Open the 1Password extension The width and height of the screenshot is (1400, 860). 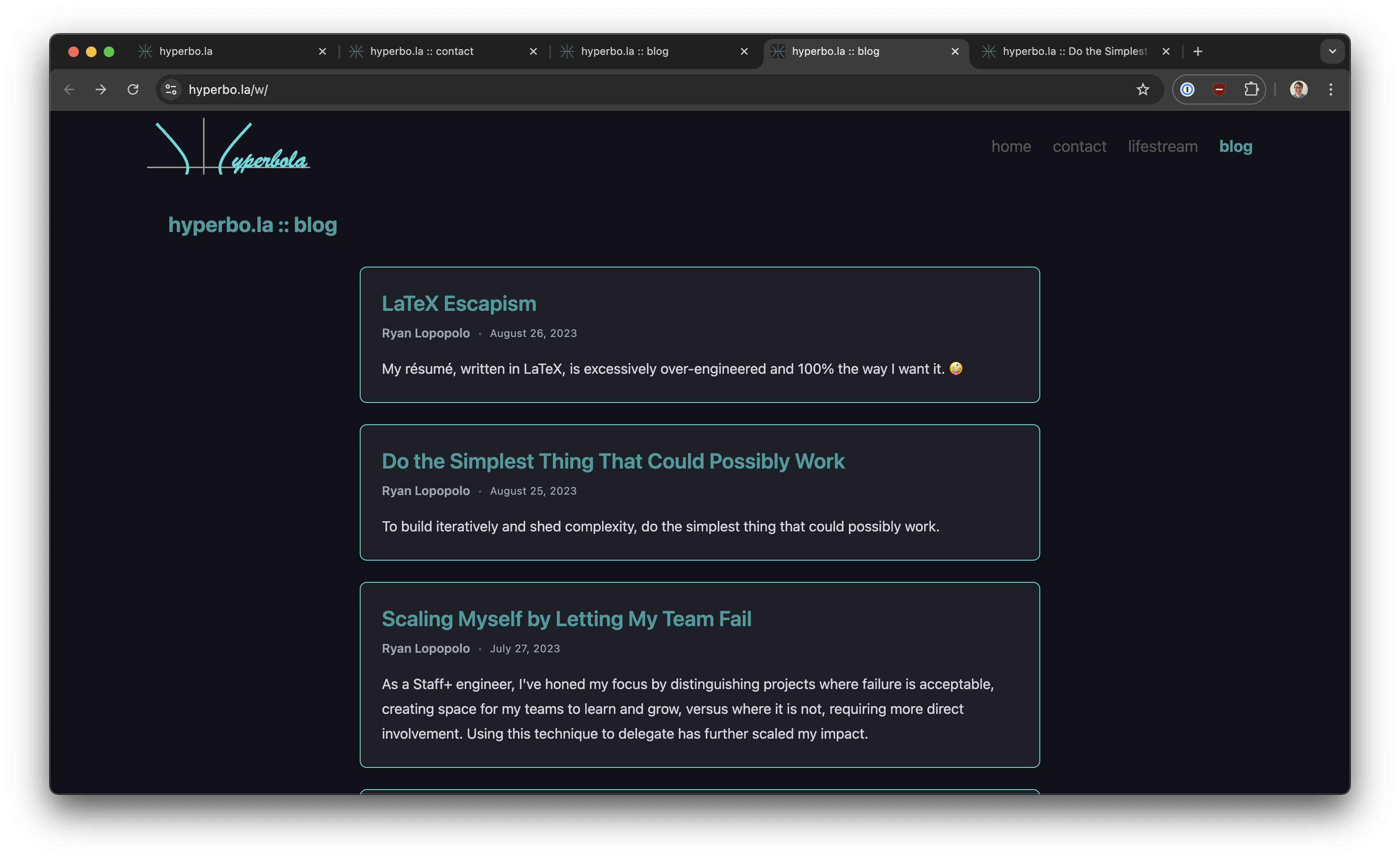click(x=1188, y=89)
